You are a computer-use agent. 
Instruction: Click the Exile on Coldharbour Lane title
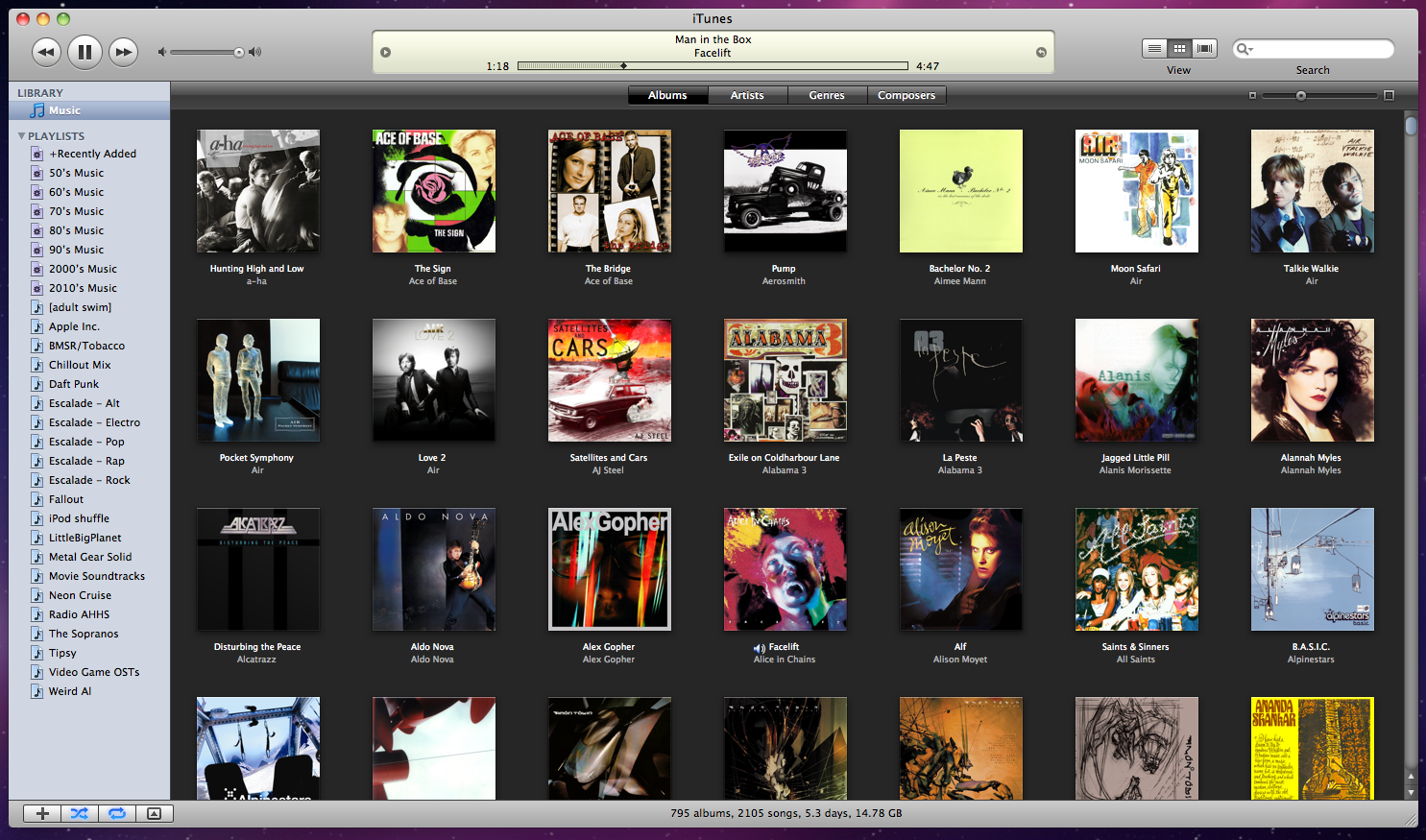coord(784,458)
